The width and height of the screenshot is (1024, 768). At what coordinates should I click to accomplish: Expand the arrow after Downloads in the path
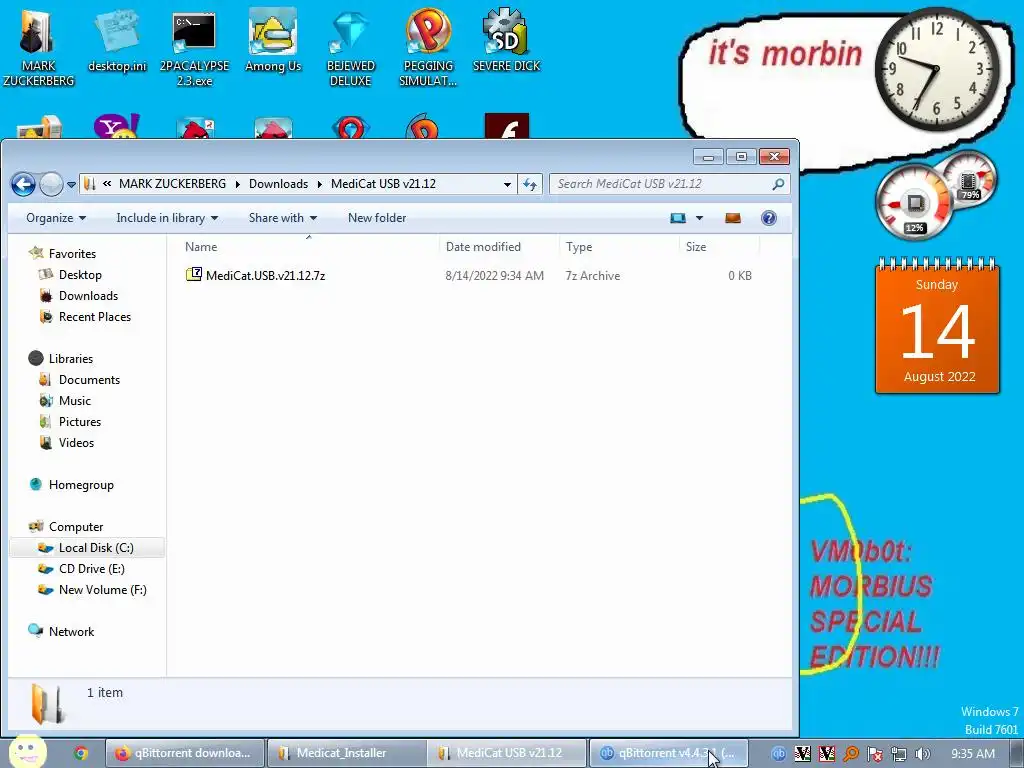pos(320,184)
